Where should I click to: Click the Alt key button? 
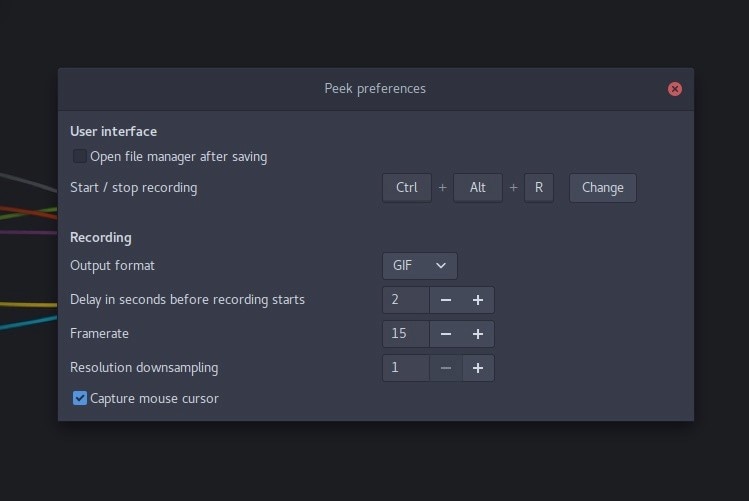click(x=478, y=188)
